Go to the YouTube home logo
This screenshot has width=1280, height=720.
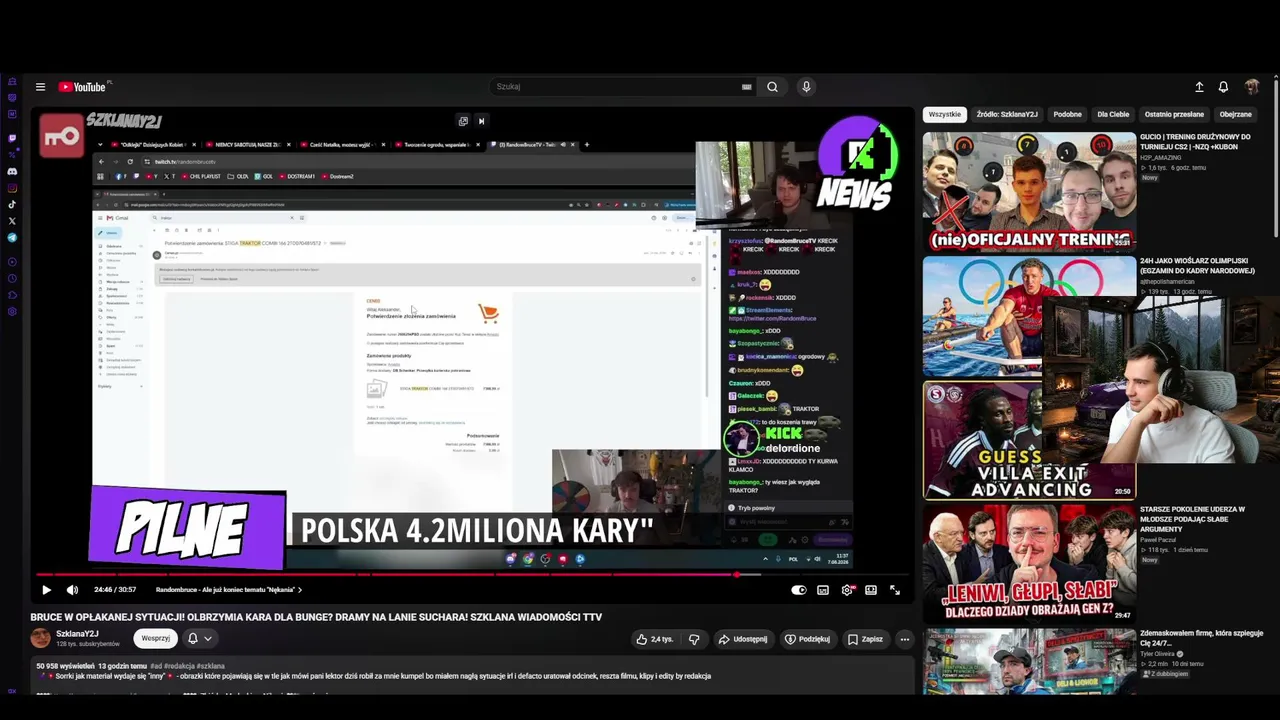click(82, 87)
